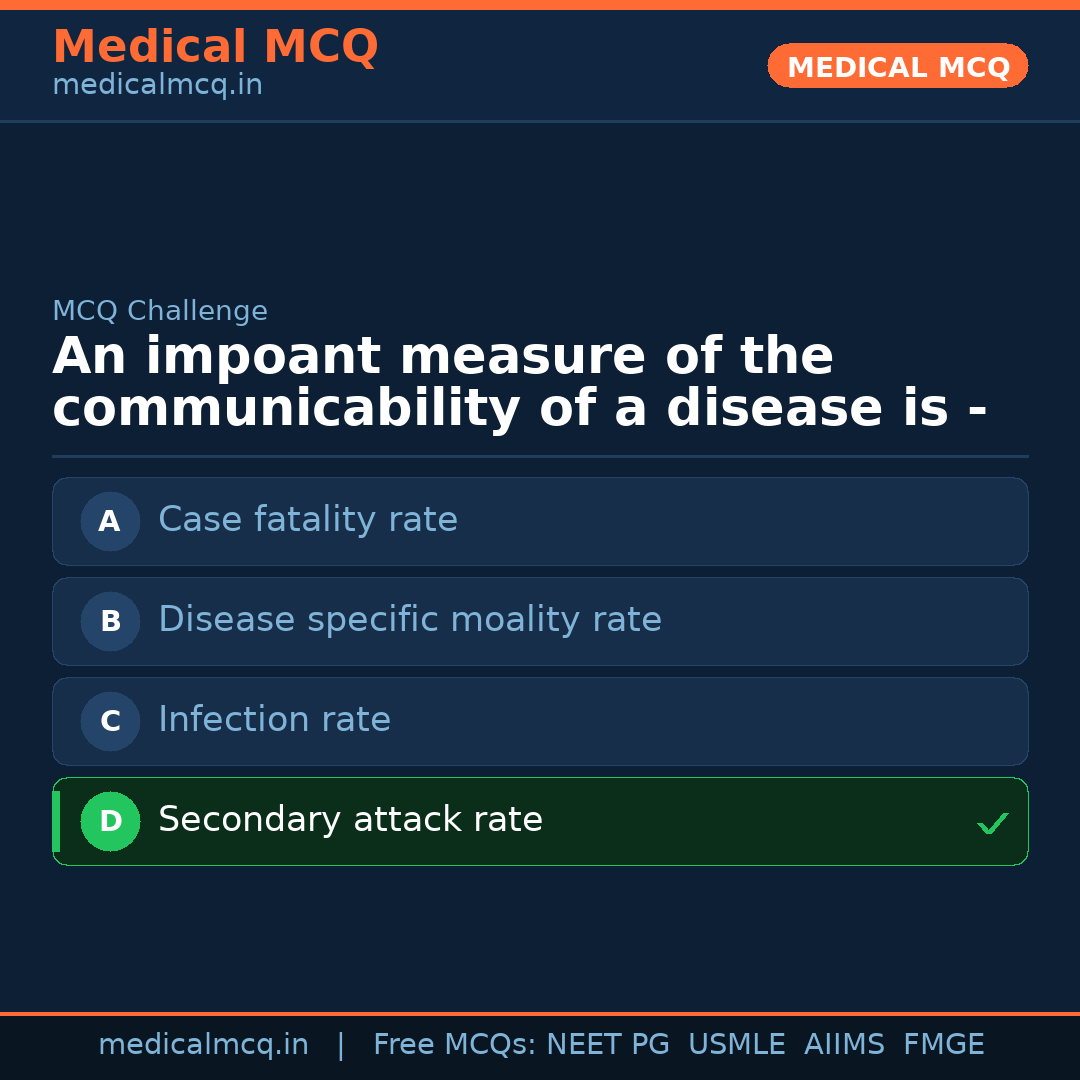Click the orange MEDICAL MCQ badge

[897, 66]
